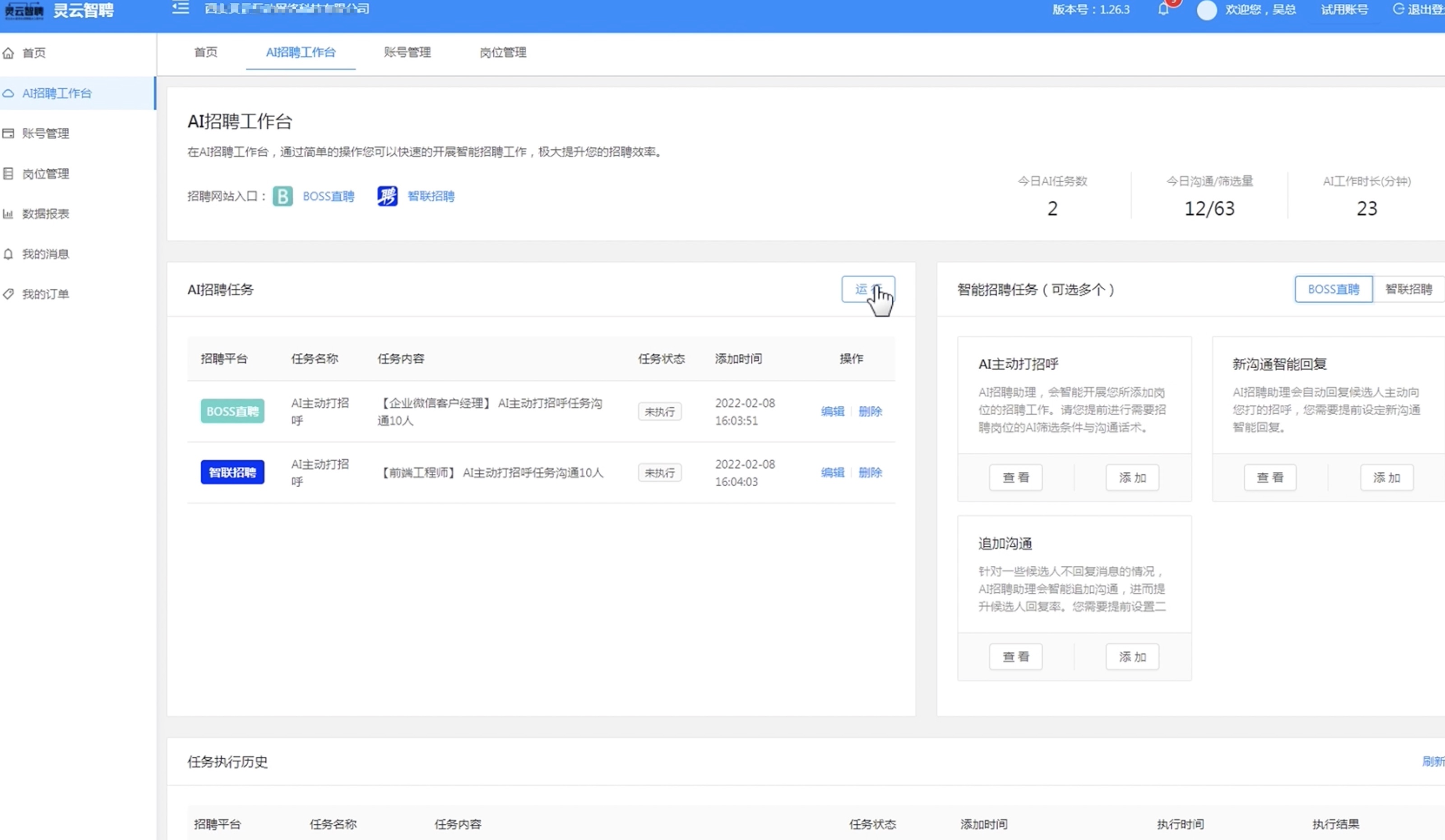
Task: Click the 账号管理 sidebar card icon
Action: (x=8, y=133)
